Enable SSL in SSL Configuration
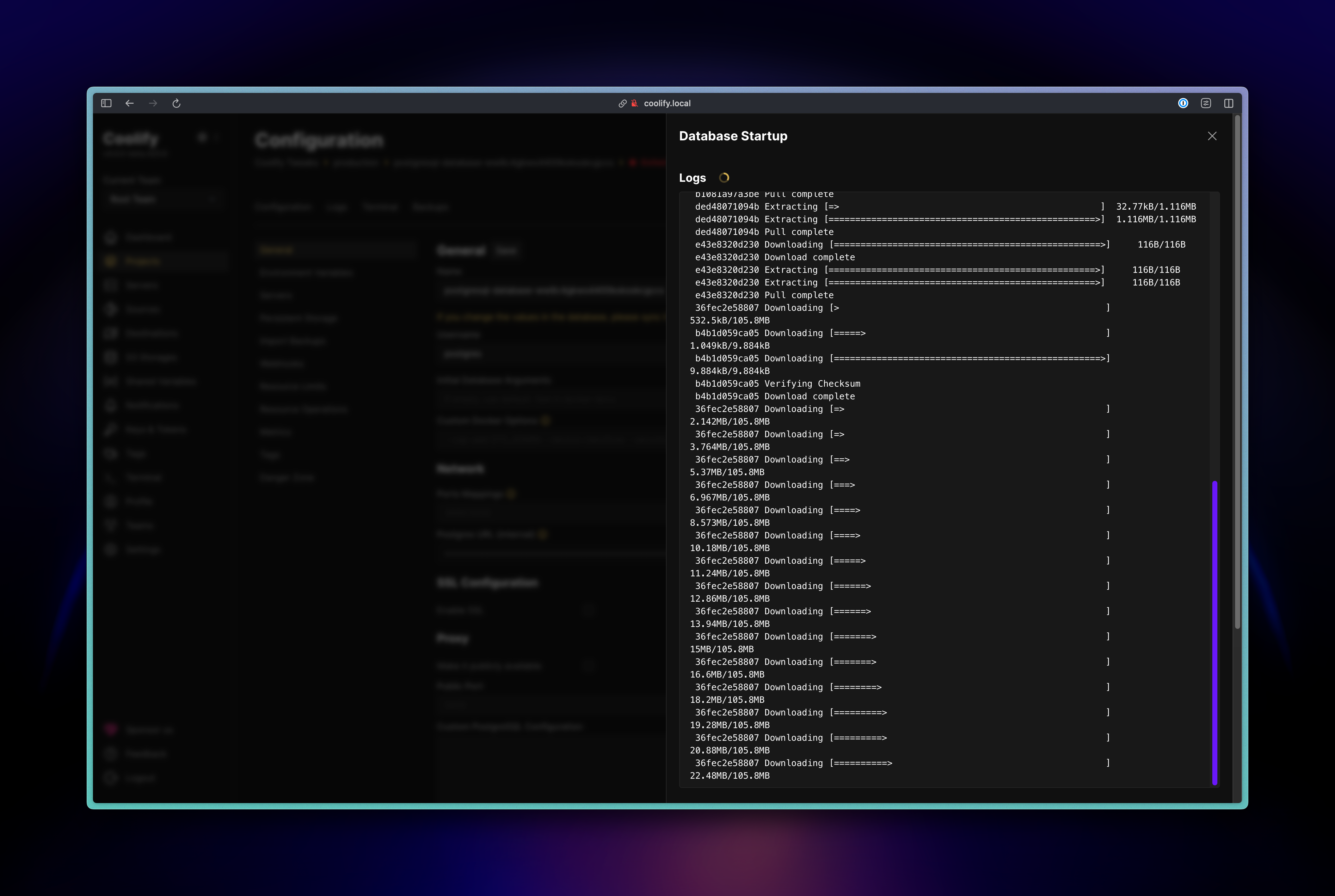Viewport: 1335px width, 896px height. click(589, 610)
